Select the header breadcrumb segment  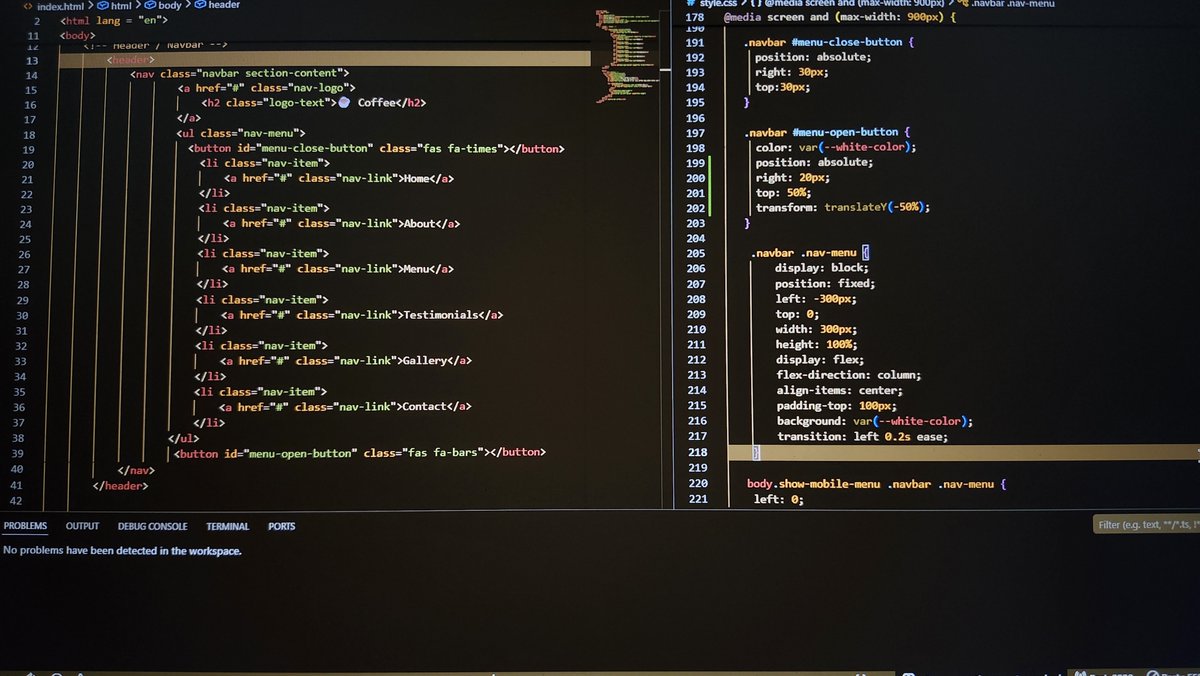pos(224,5)
